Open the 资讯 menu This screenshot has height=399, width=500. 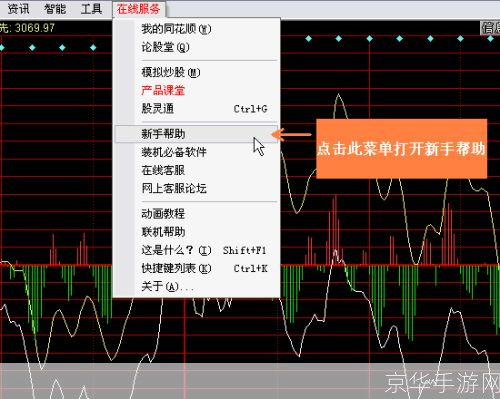point(18,9)
